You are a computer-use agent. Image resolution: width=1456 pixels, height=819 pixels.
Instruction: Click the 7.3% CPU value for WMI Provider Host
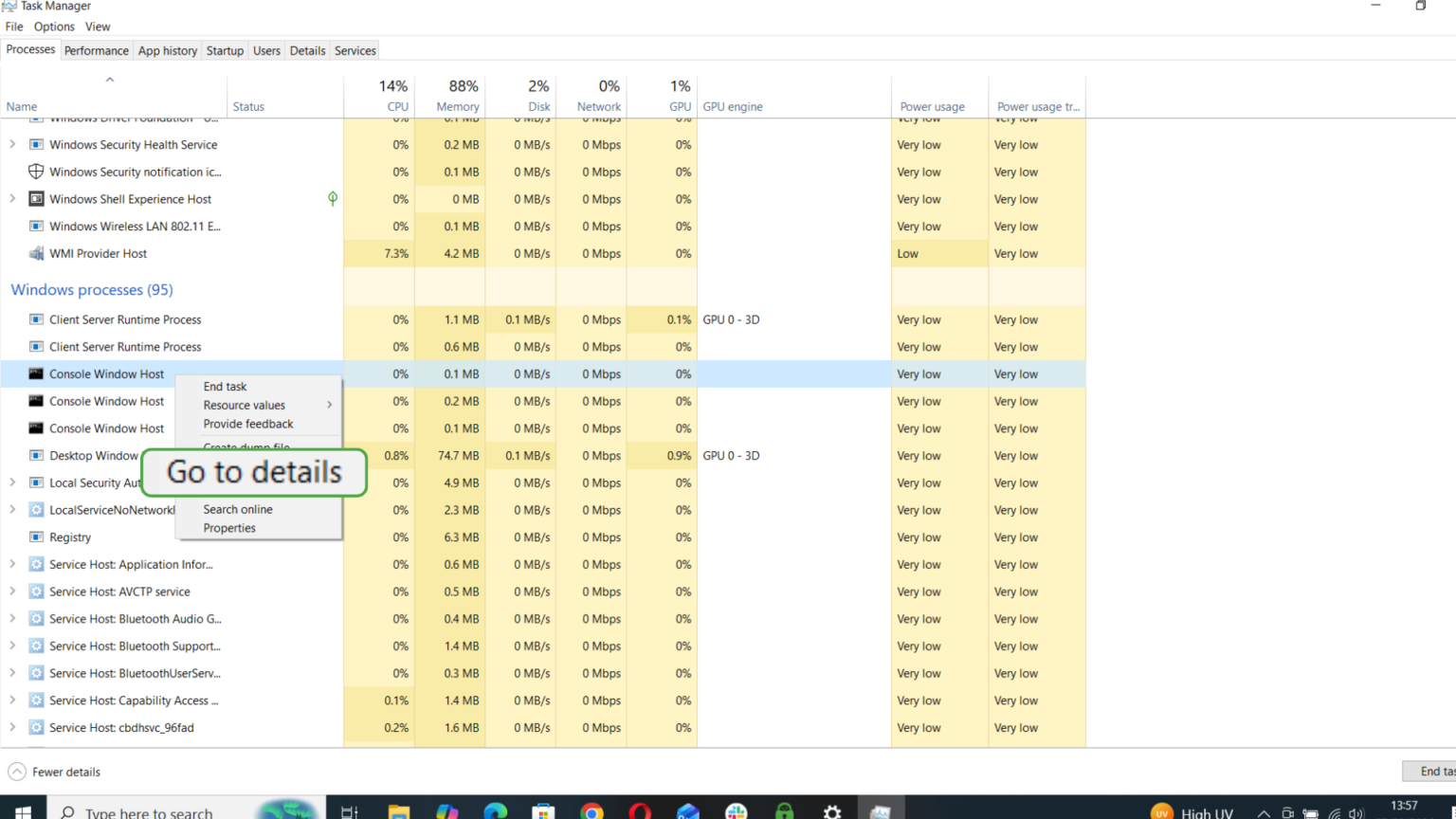[x=396, y=253]
